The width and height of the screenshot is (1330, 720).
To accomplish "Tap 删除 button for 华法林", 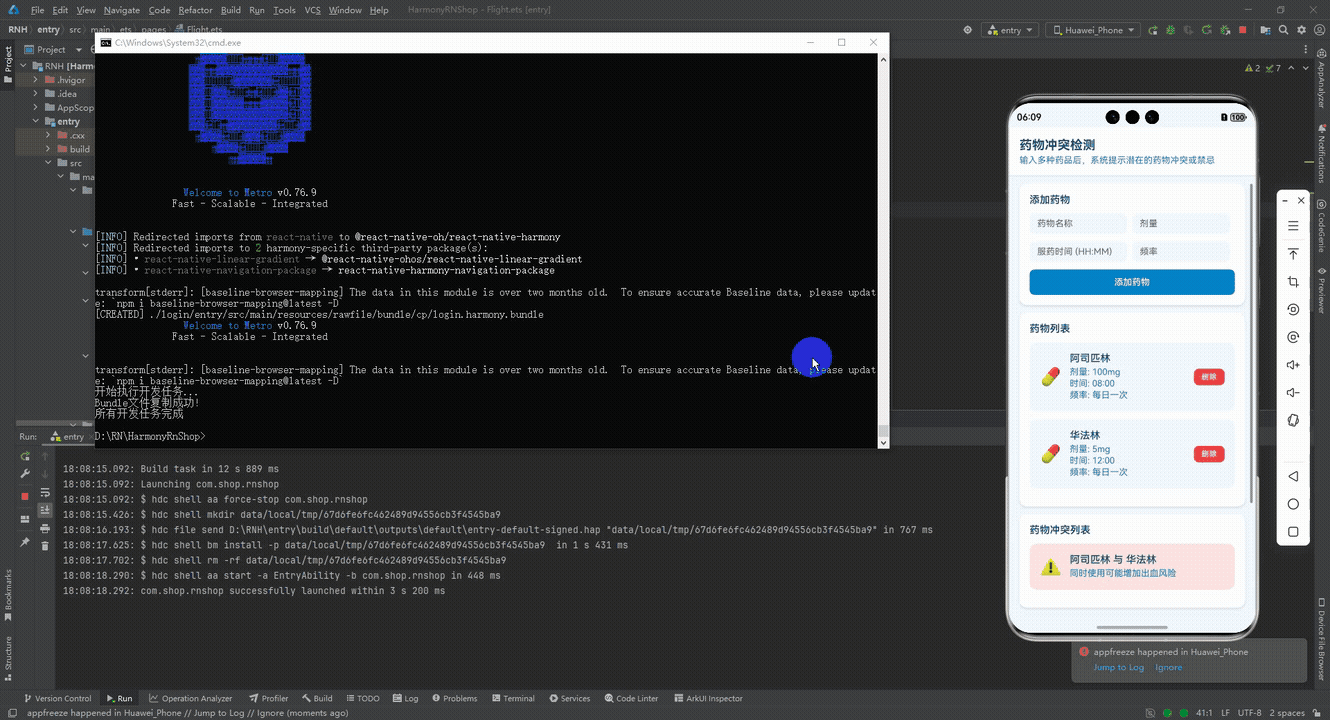I will 1209,454.
